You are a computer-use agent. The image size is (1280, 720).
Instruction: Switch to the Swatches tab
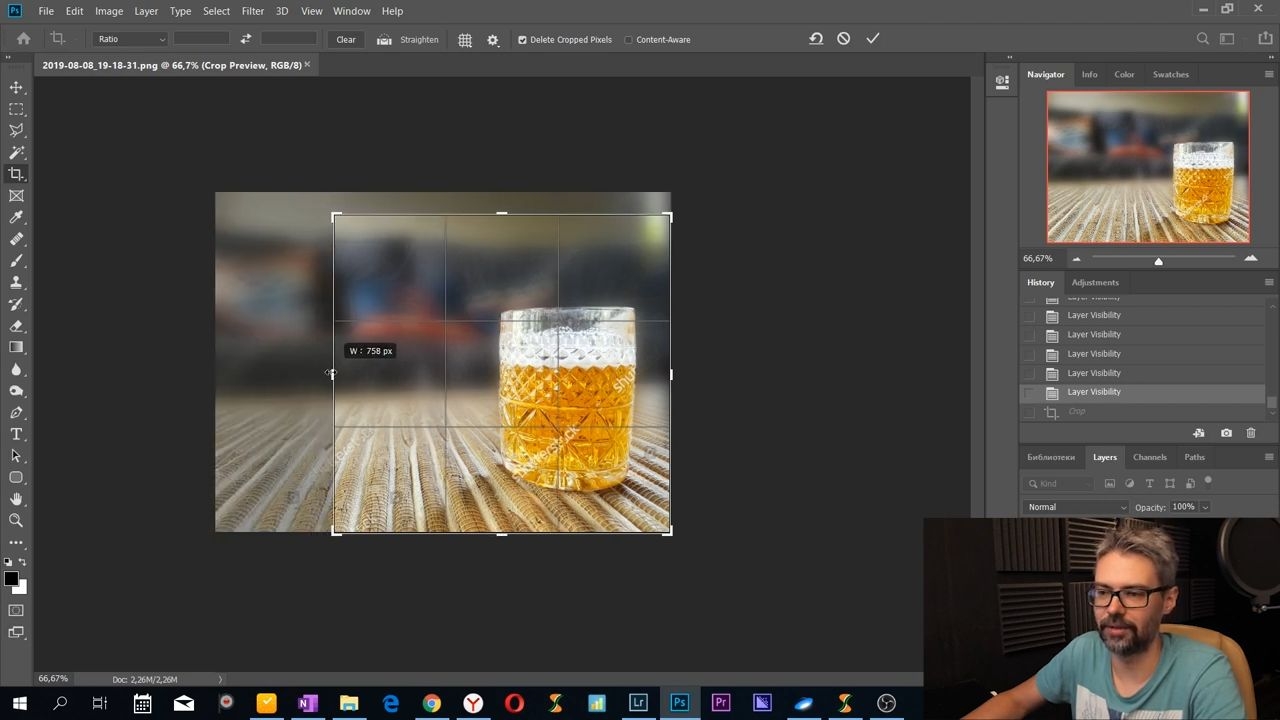[x=1171, y=74]
